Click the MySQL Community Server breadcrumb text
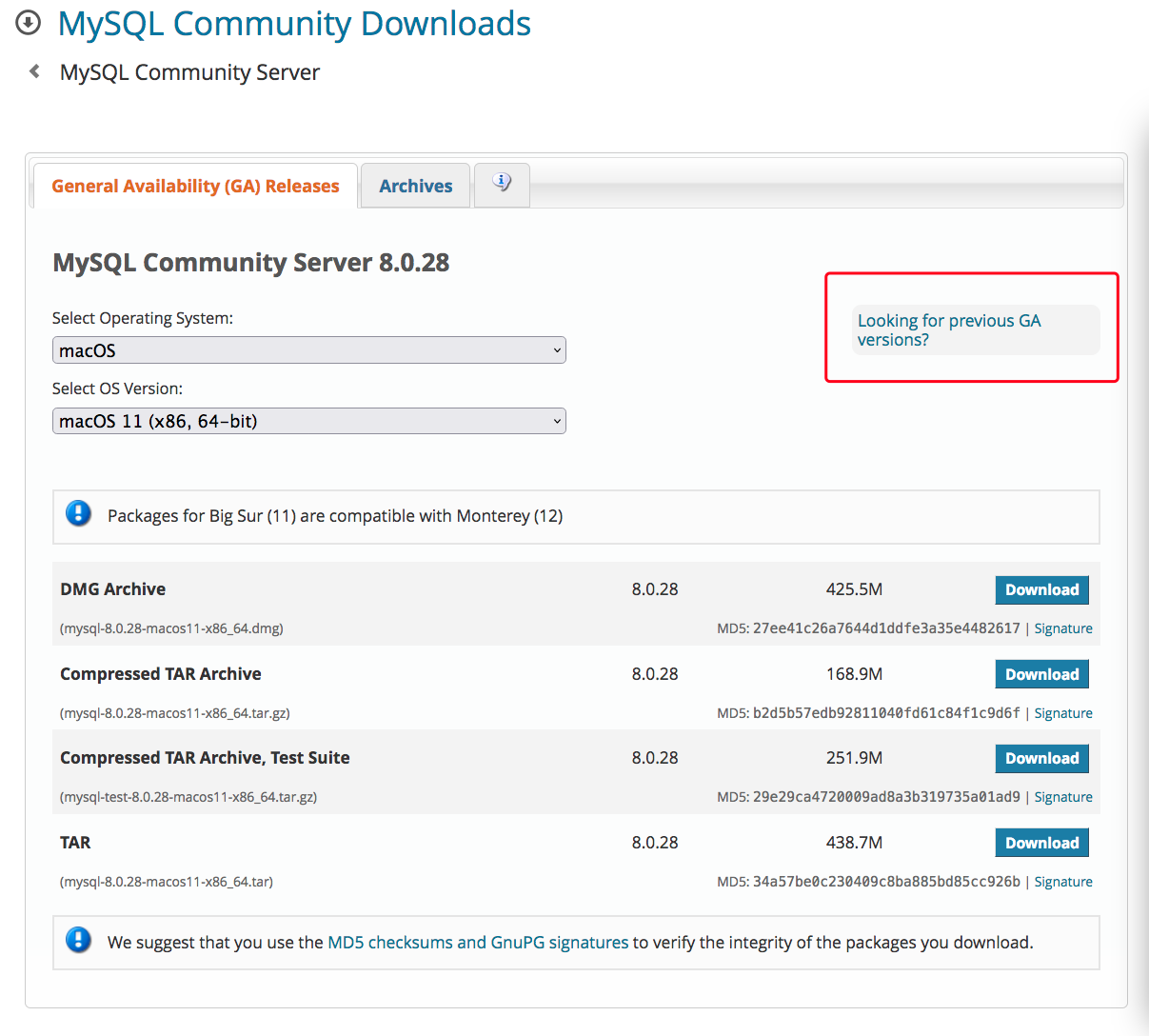This screenshot has height=1036, width=1149. click(x=189, y=72)
